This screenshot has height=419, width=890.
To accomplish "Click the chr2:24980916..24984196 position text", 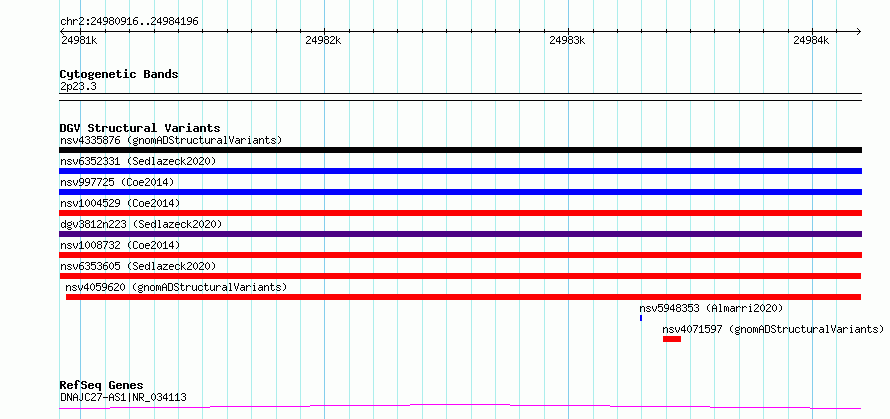I will pos(129,22).
